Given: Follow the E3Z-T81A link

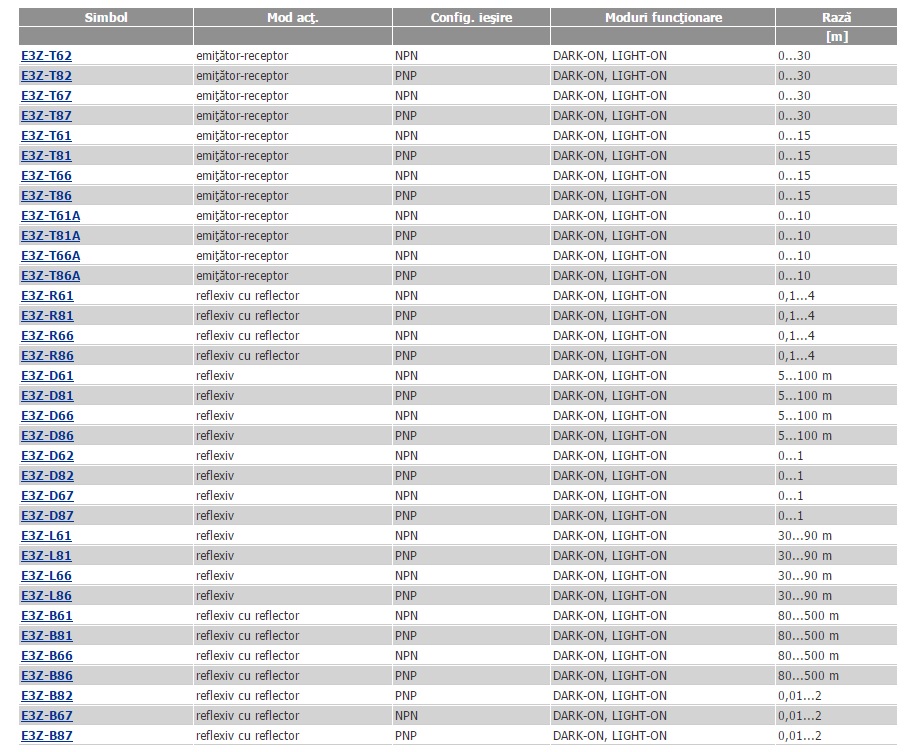Looking at the screenshot, I should coord(51,236).
